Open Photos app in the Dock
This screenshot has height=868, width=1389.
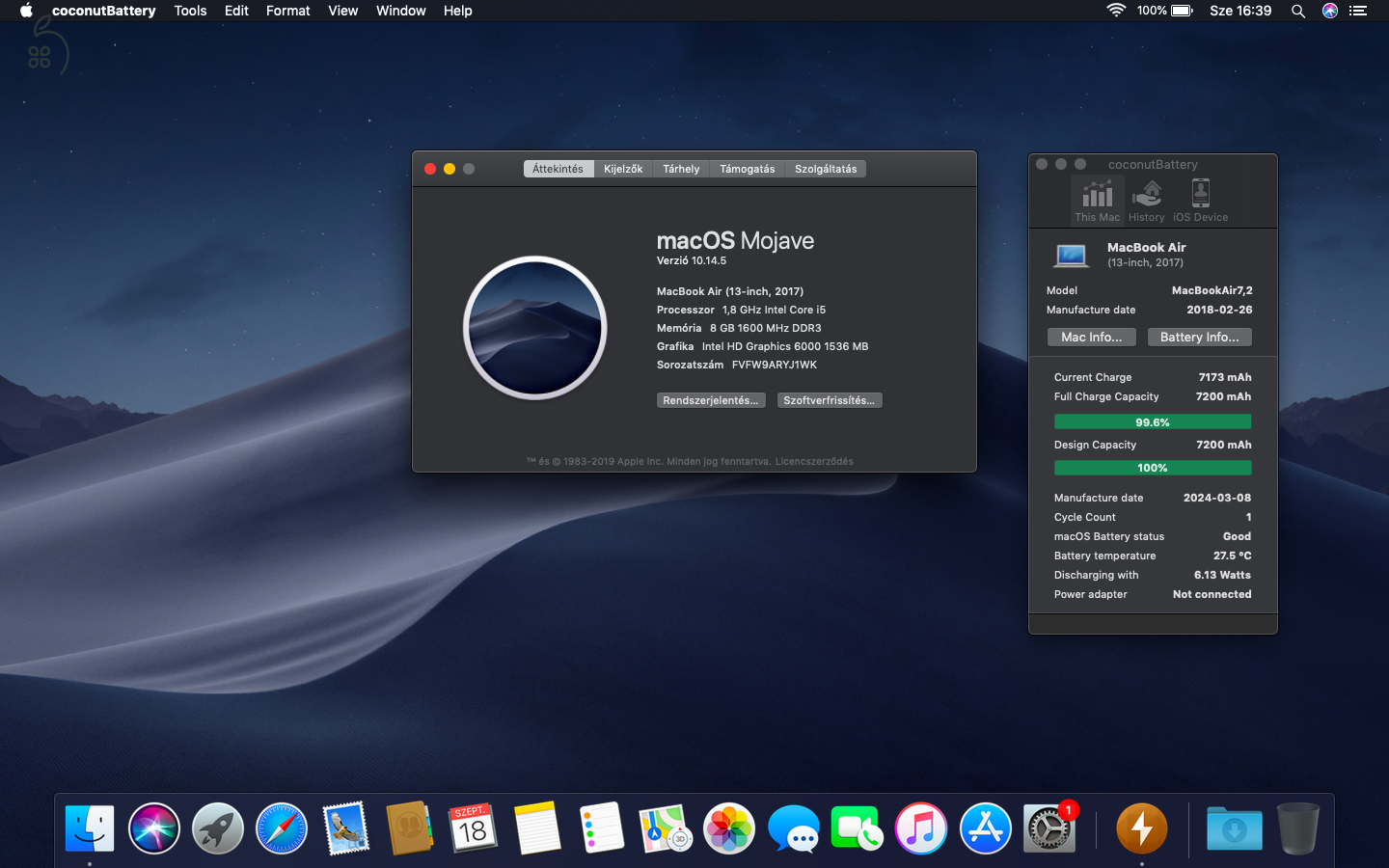point(729,828)
